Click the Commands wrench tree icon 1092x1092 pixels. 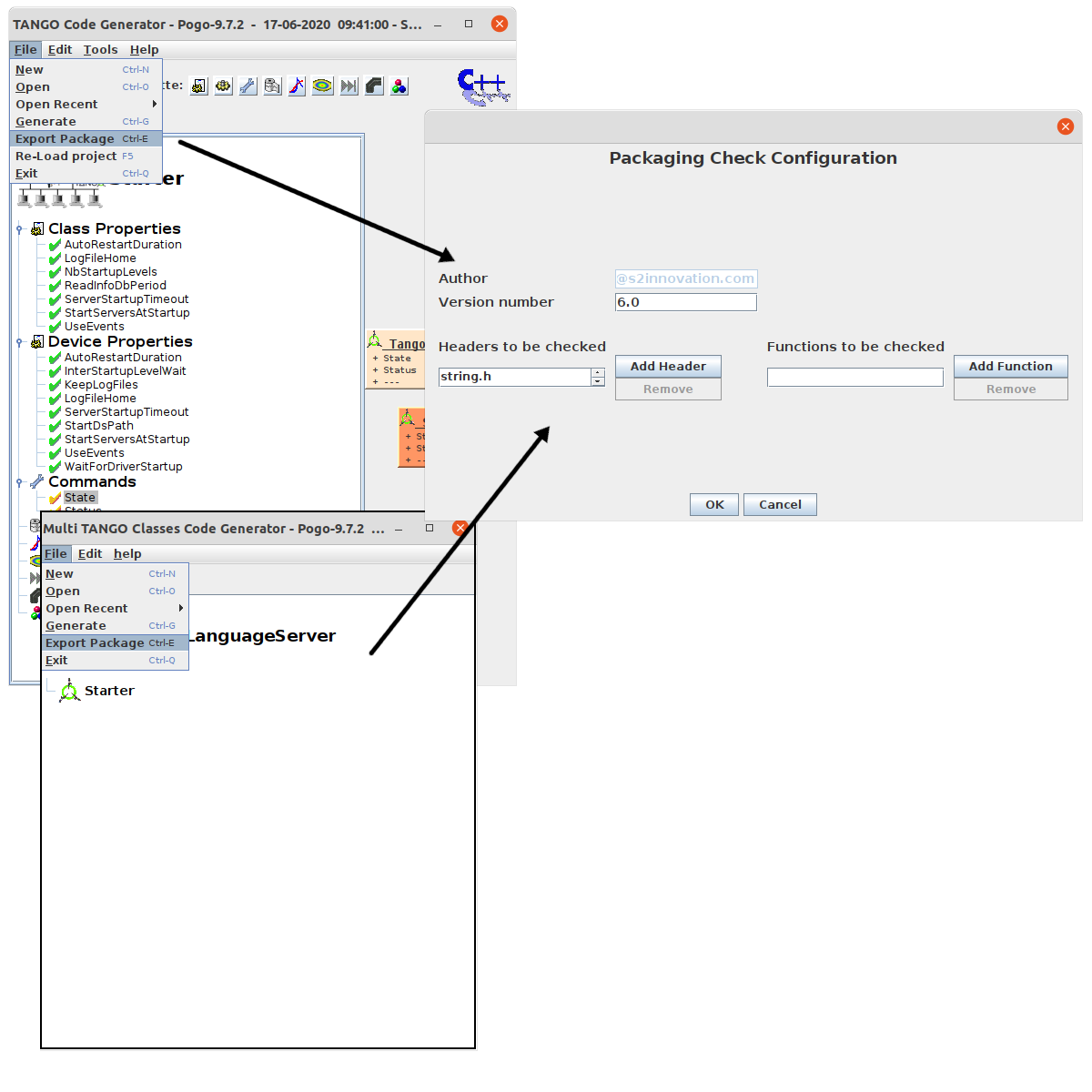(37, 481)
